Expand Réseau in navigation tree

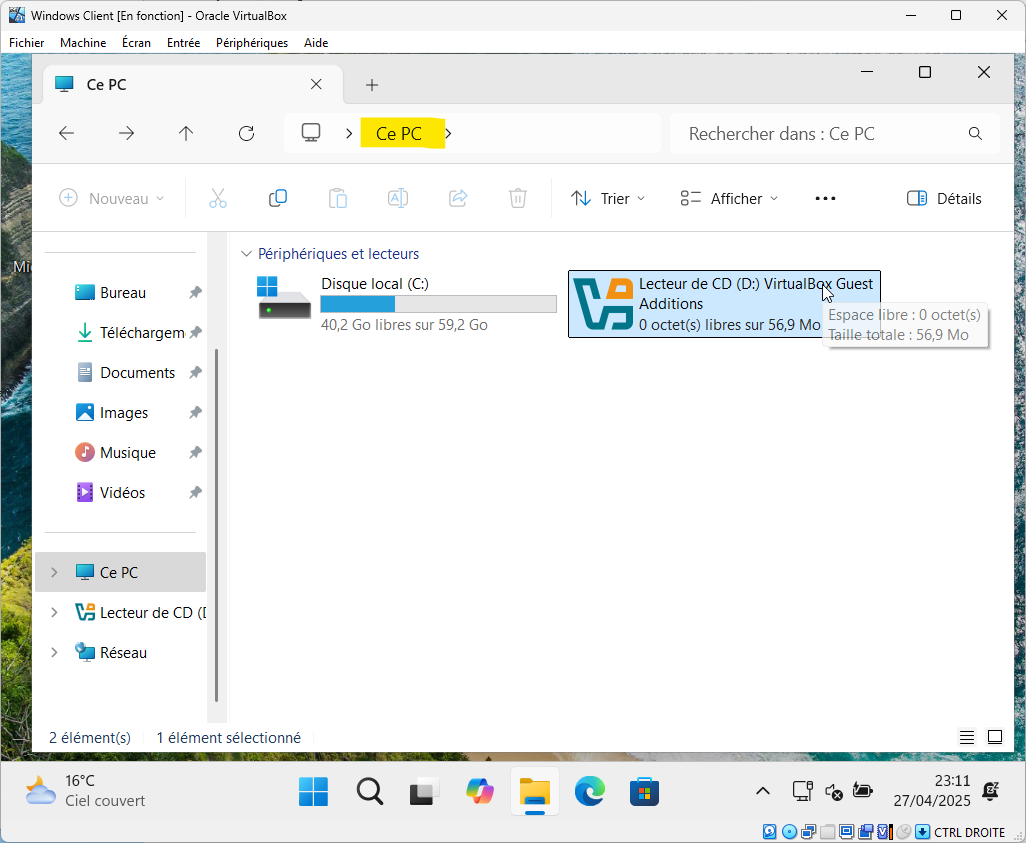[54, 652]
